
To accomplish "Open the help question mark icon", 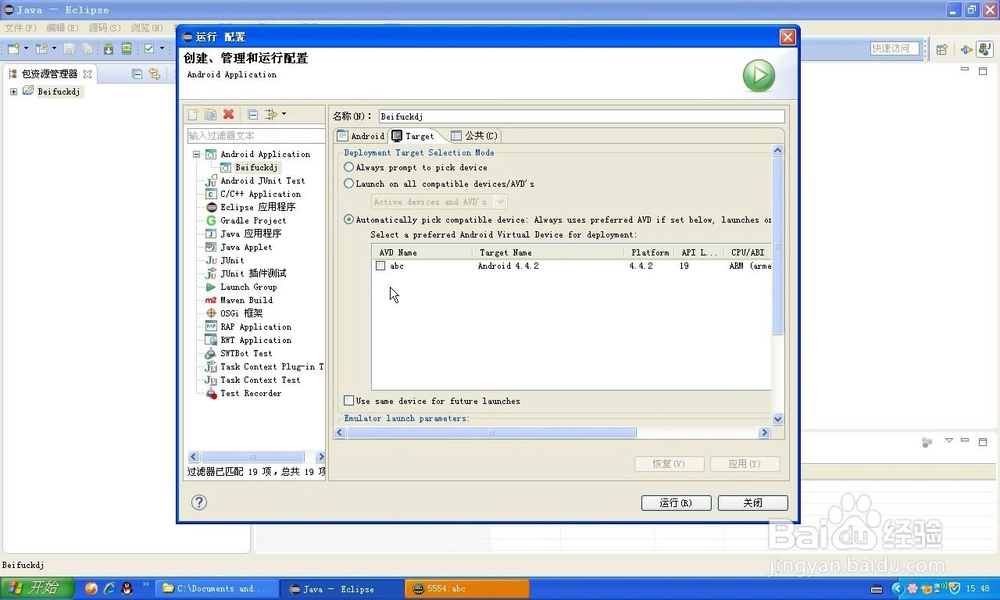I will (x=199, y=502).
